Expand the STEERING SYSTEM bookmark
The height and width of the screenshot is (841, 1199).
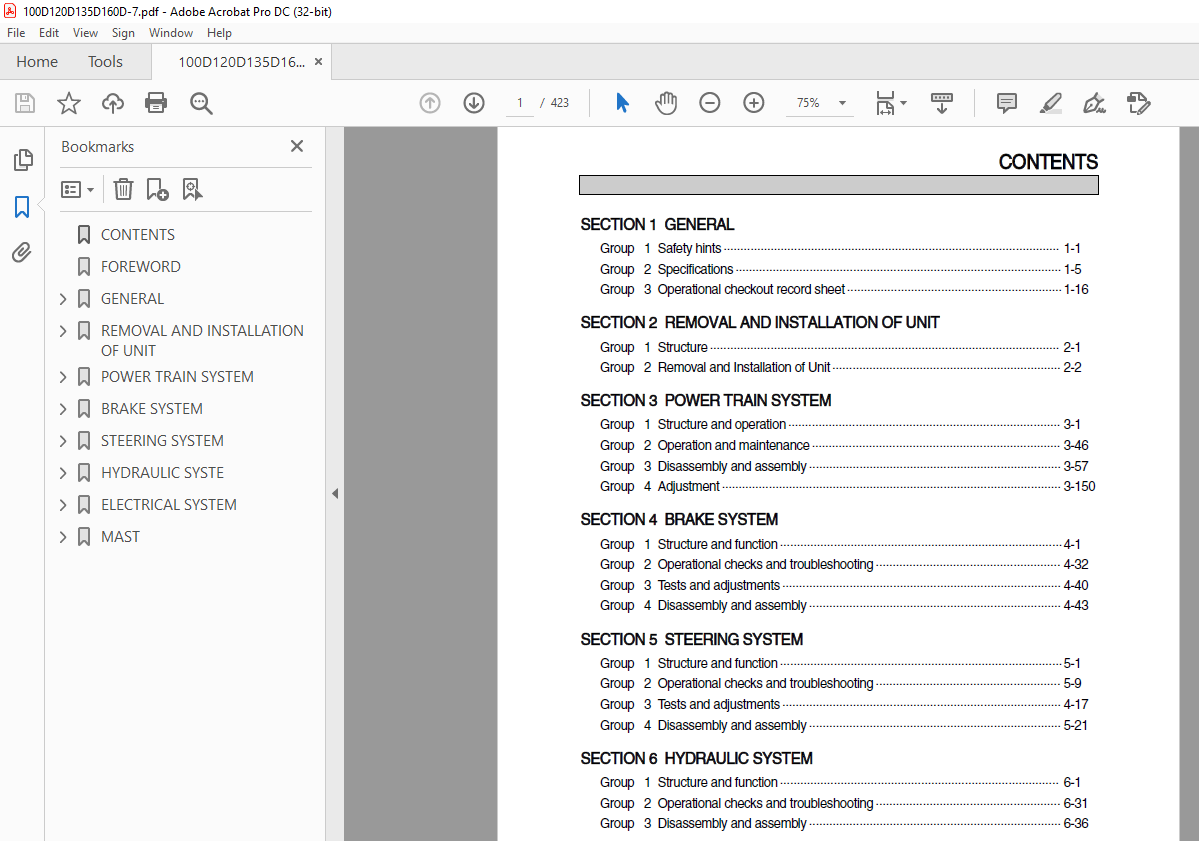[63, 441]
